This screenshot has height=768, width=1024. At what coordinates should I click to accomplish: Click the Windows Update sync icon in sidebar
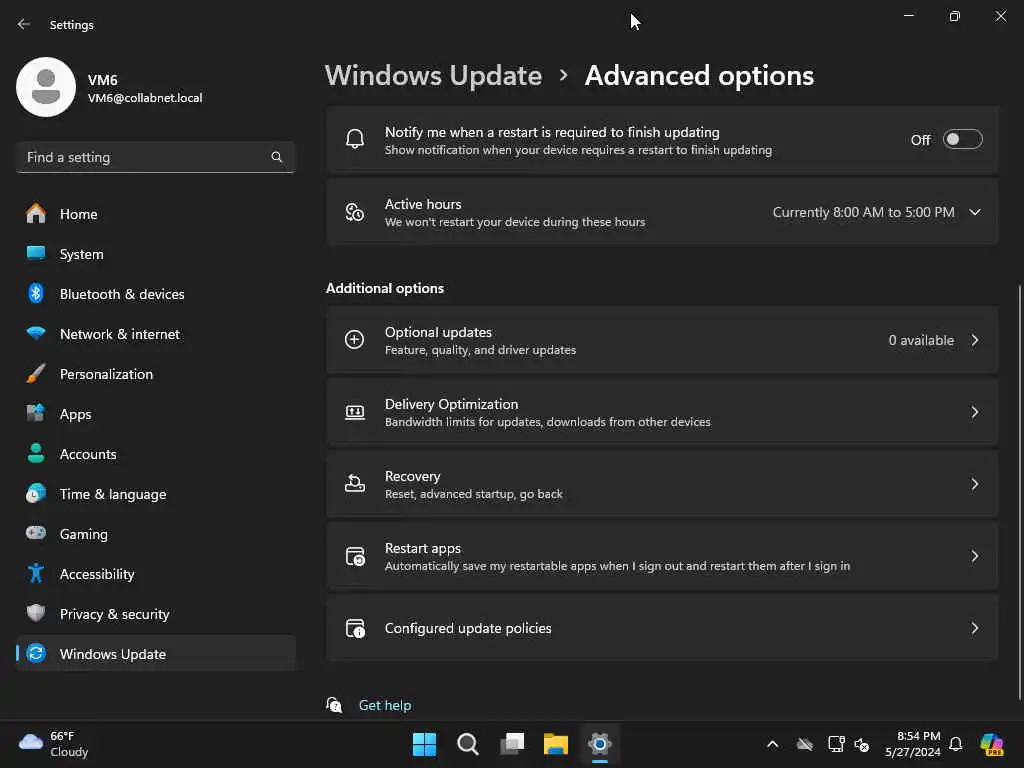coord(37,653)
